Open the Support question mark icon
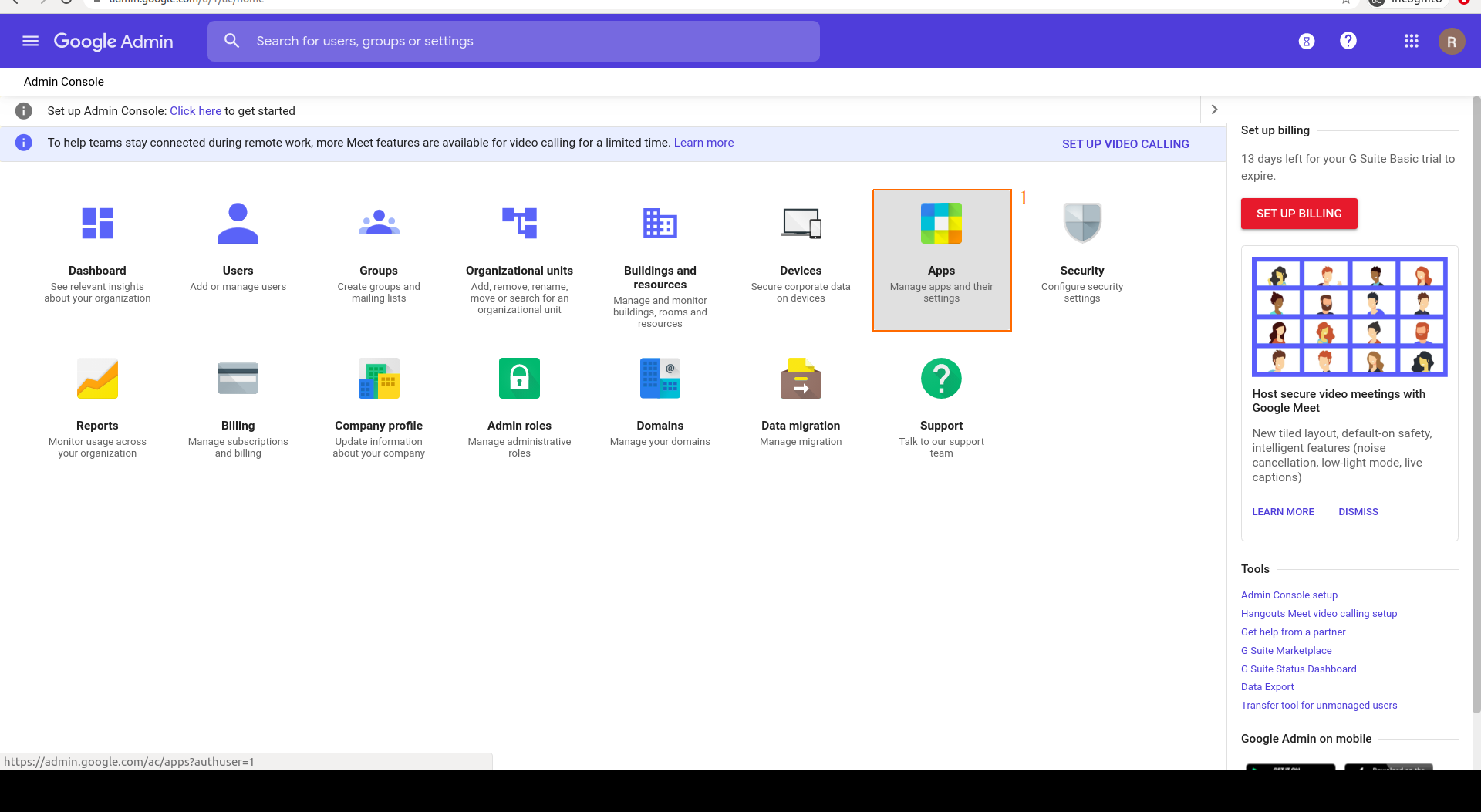 941,379
